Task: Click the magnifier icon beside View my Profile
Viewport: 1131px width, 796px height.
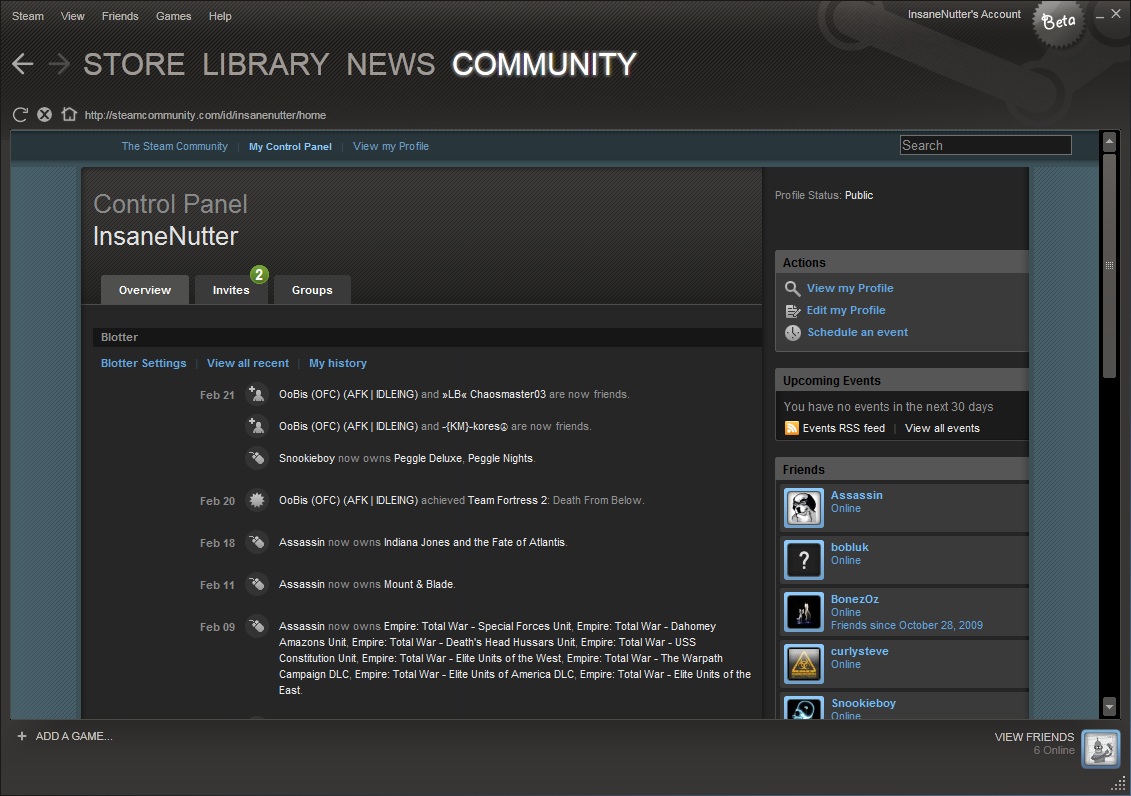Action: click(793, 288)
